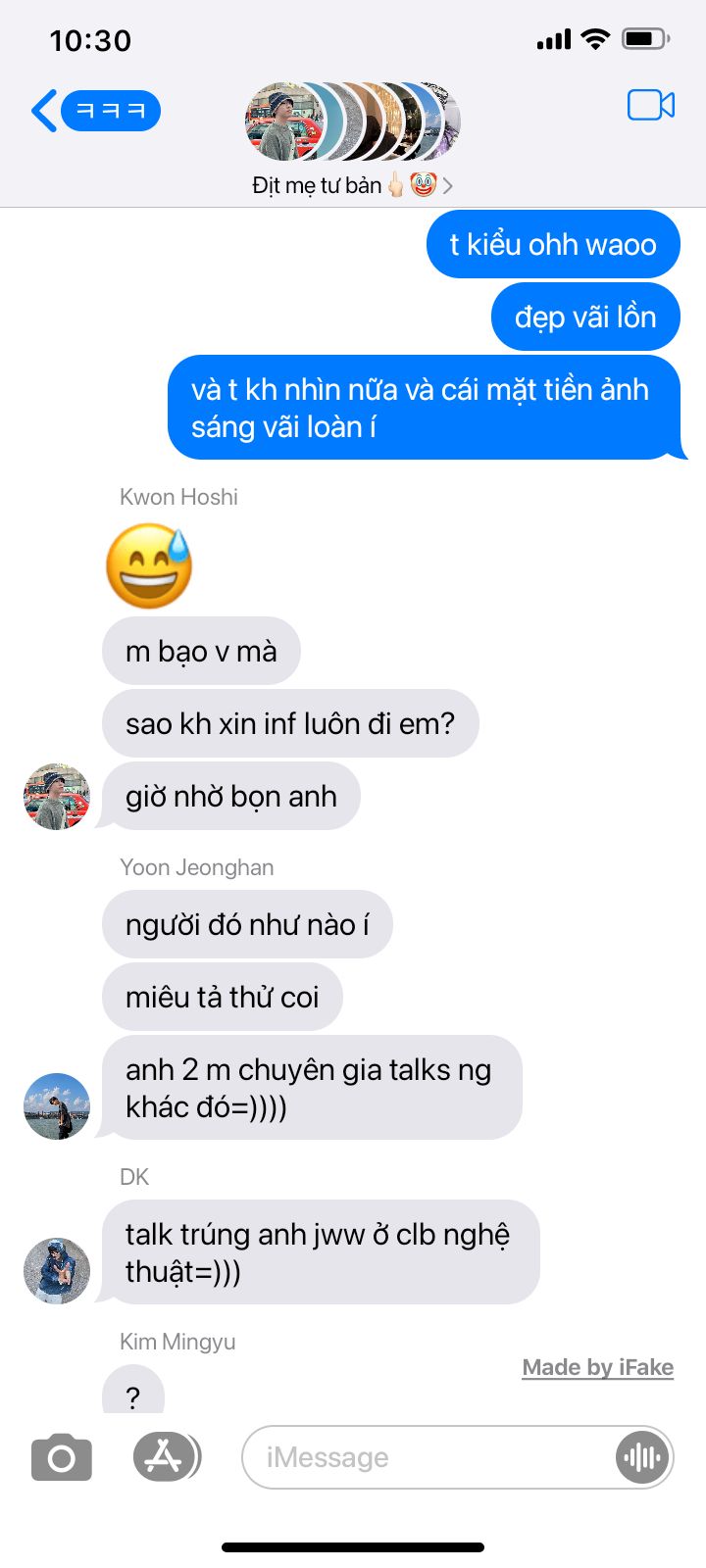This screenshot has width=706, height=1568.
Task: Tap the battery indicator in status bar
Action: [x=647, y=39]
